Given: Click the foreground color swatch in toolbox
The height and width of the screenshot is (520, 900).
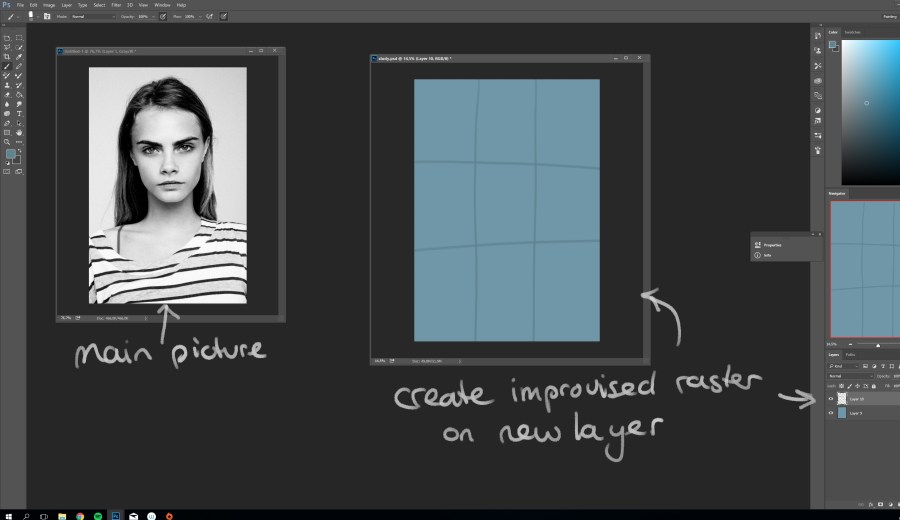Looking at the screenshot, I should pos(10,155).
